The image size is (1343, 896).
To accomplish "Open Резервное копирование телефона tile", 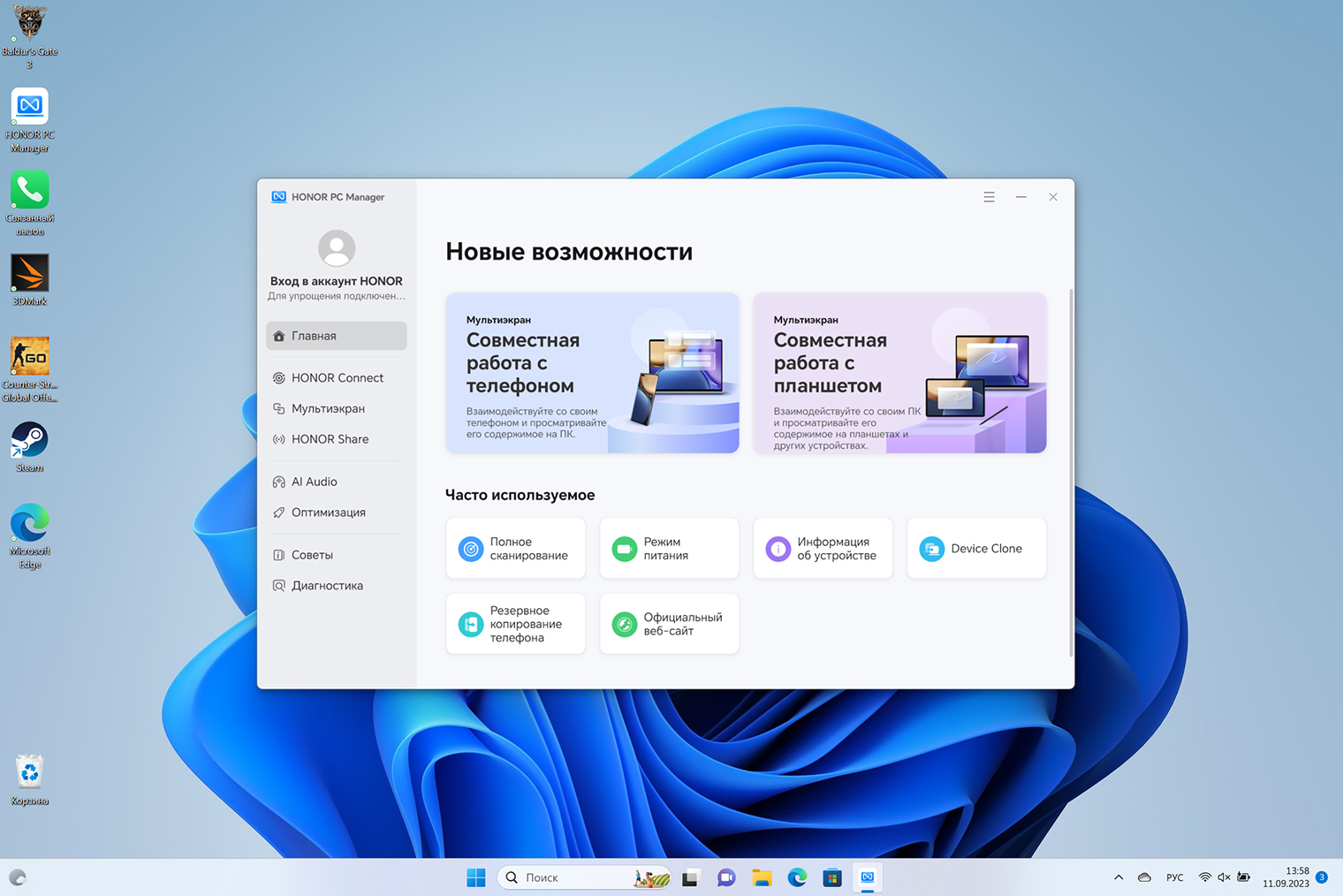I will [x=516, y=624].
